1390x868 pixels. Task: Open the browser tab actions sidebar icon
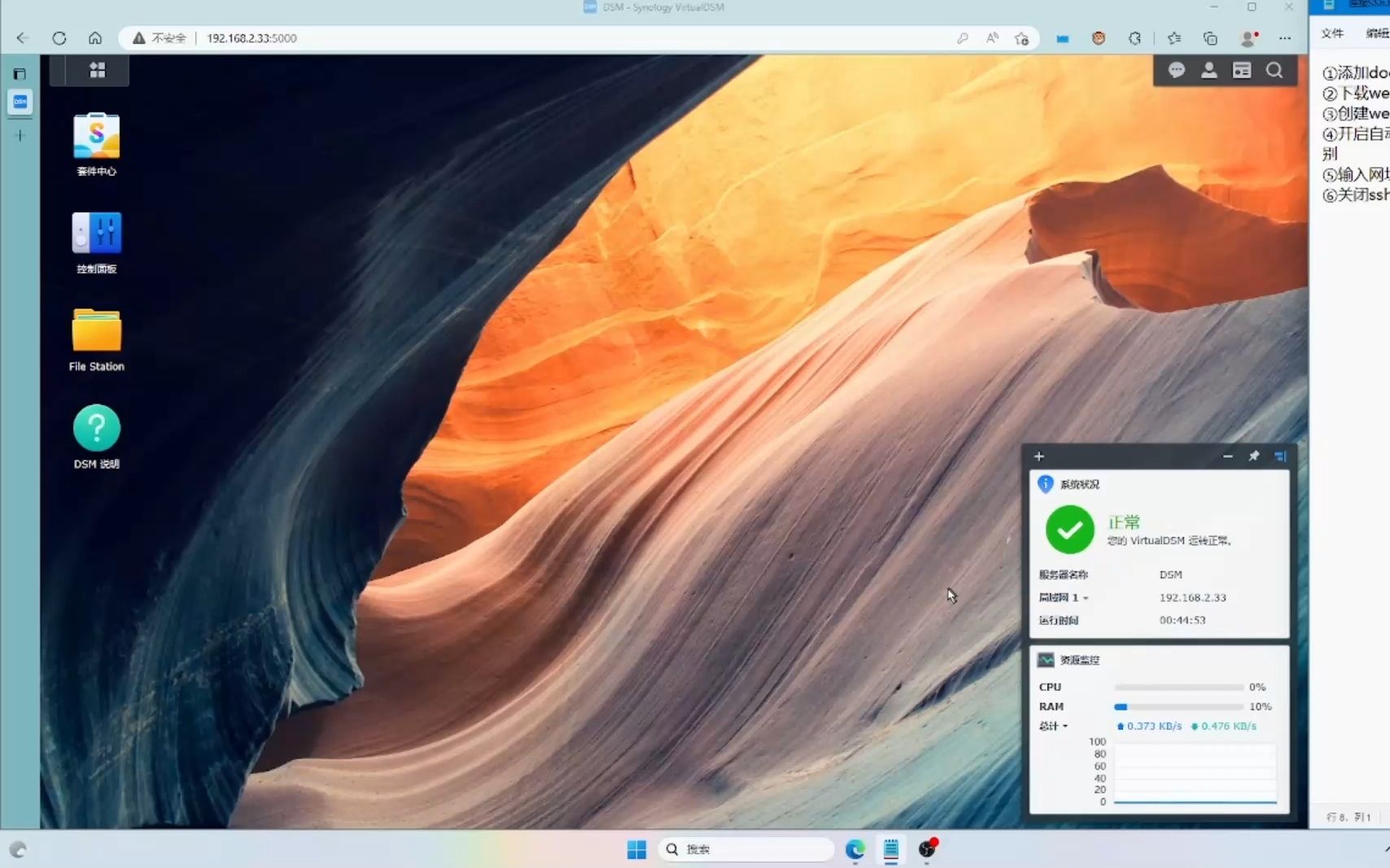coord(20,74)
